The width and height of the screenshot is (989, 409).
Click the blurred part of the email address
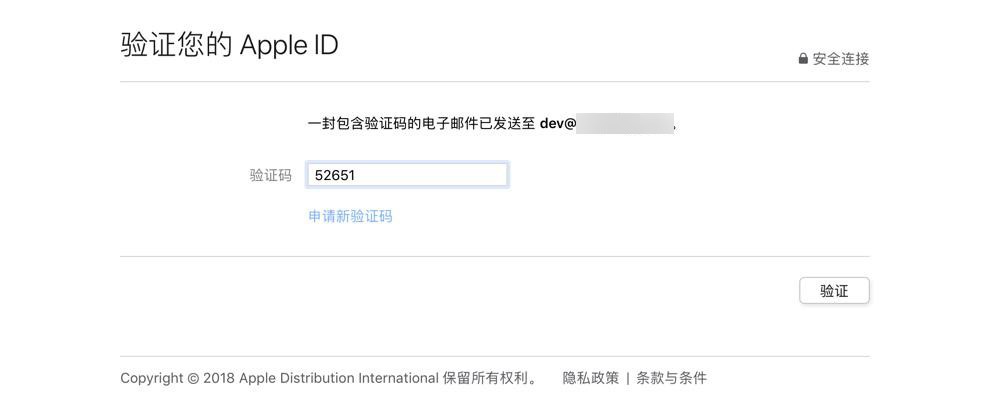click(625, 124)
